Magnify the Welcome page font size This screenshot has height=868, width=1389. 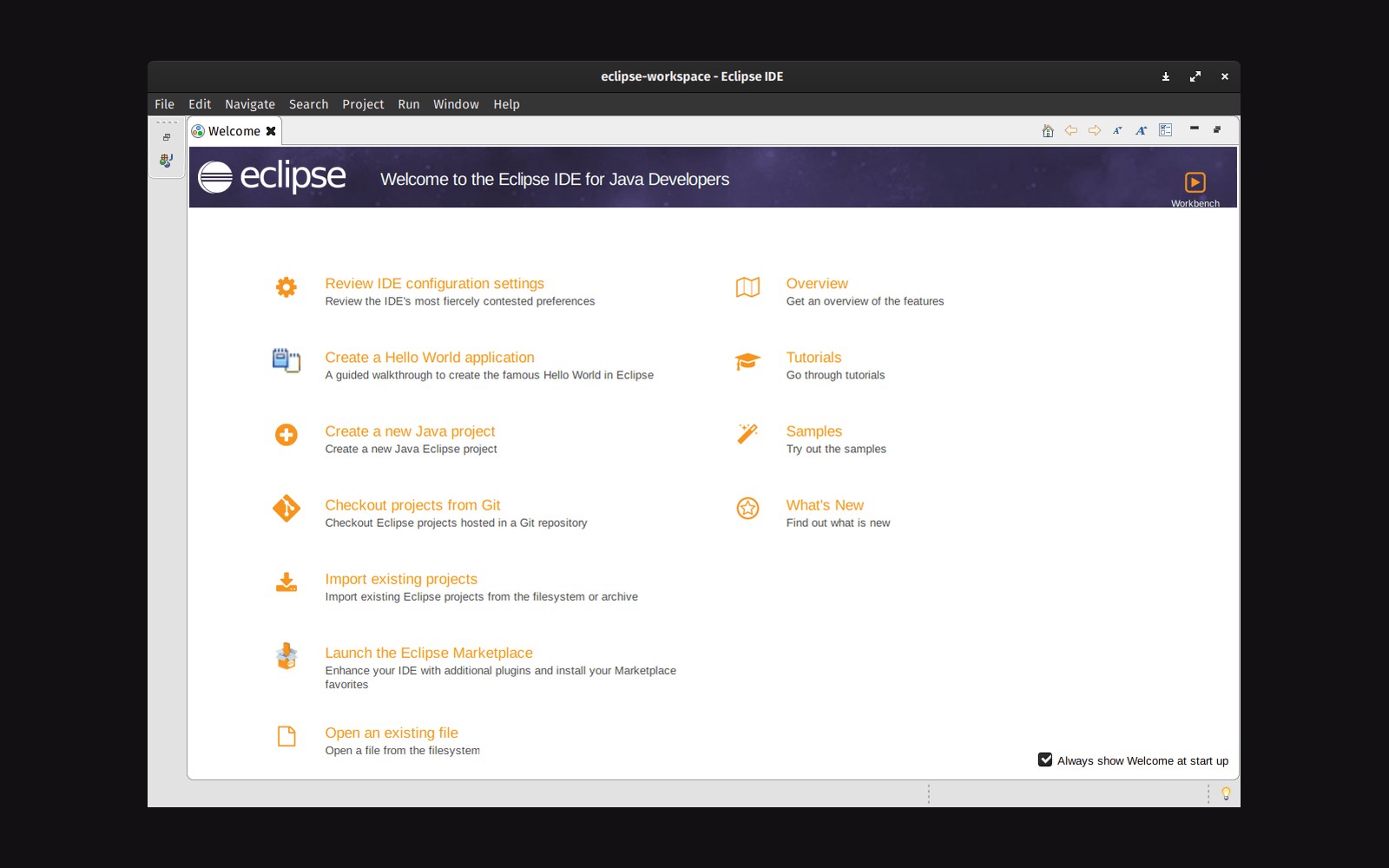[1142, 130]
